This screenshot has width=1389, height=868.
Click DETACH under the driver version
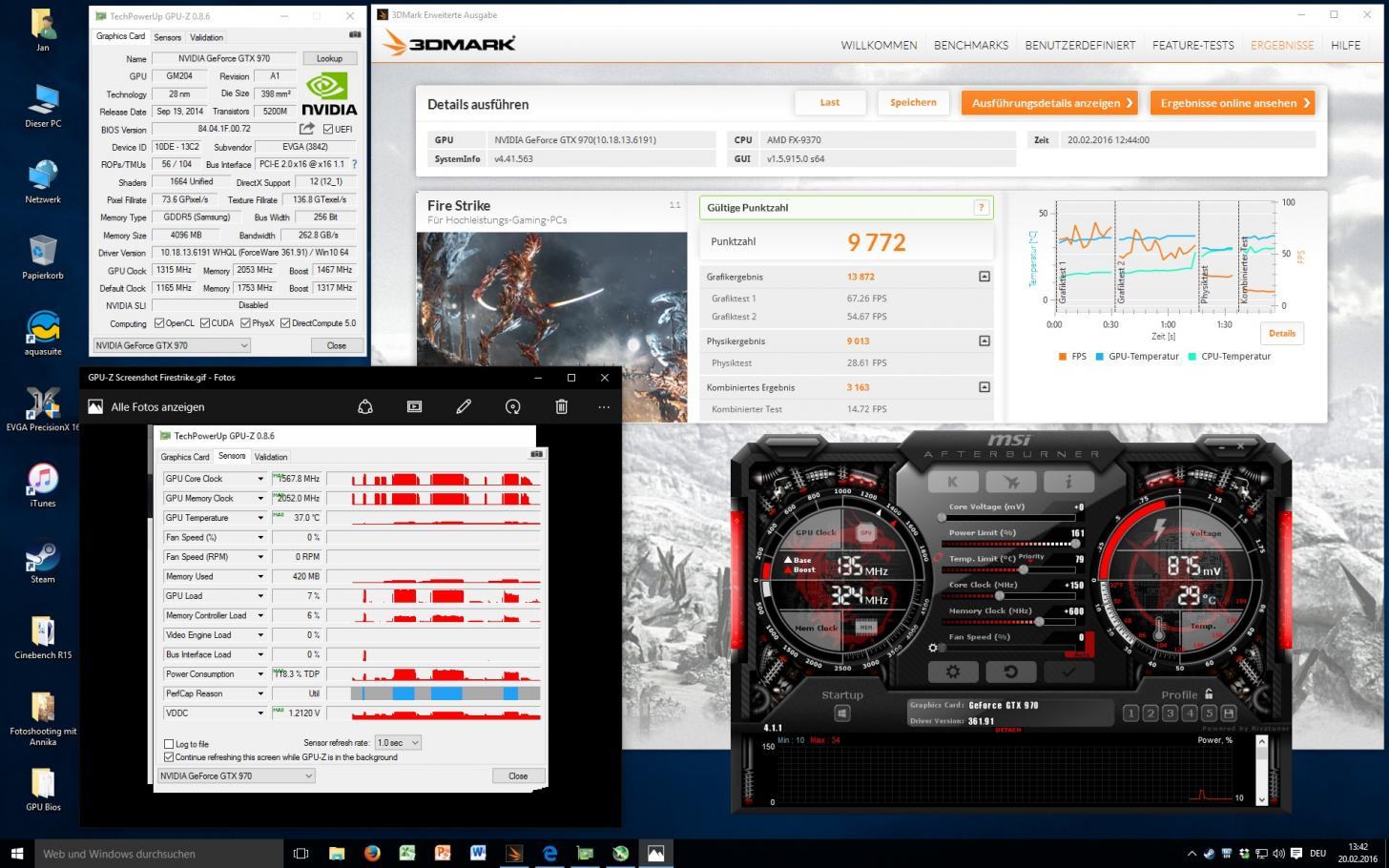coord(1007,730)
